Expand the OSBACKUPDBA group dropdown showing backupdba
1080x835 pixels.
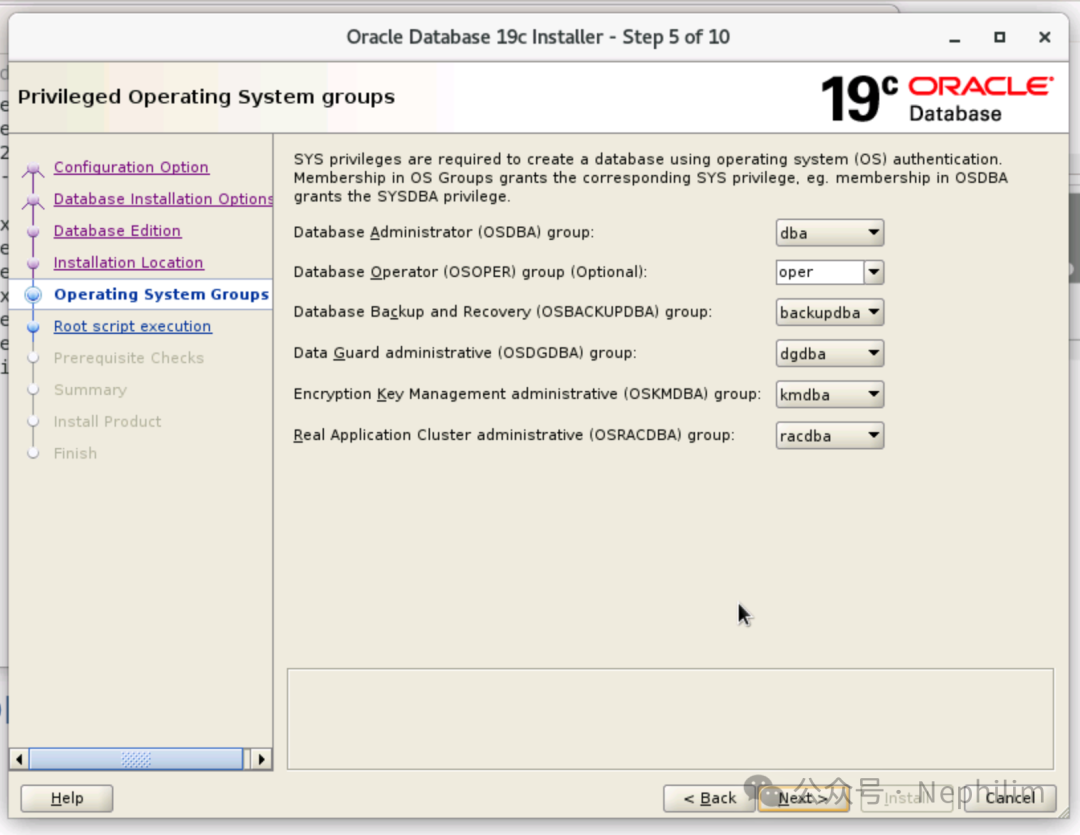[829, 312]
